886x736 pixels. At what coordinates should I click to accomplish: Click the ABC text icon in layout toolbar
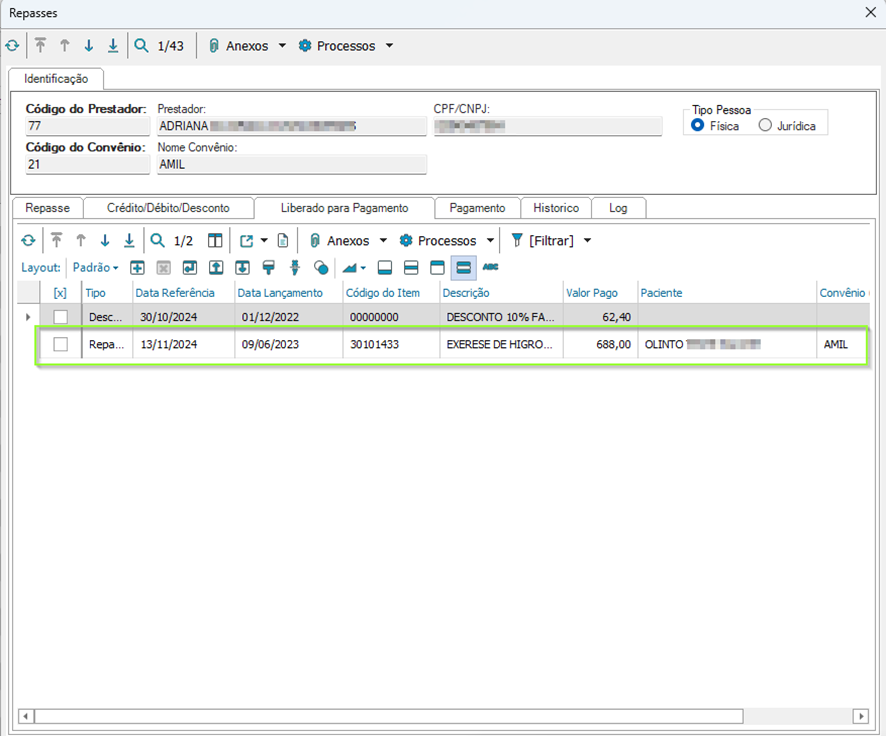point(490,267)
